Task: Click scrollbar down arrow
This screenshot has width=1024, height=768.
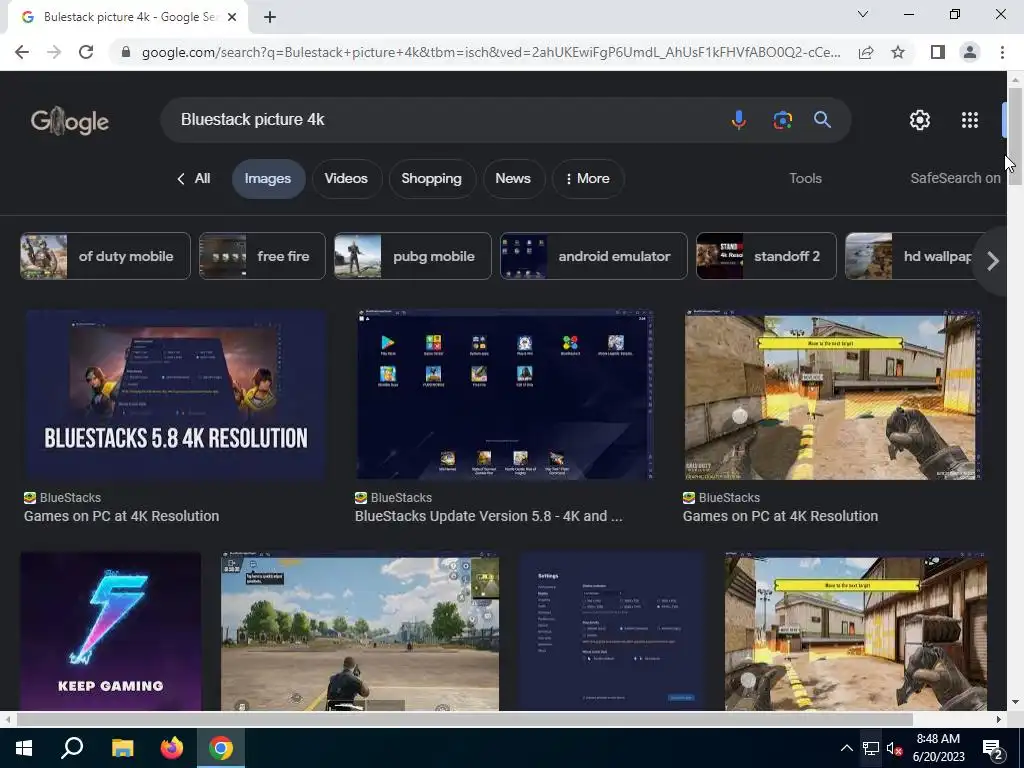Action: (1015, 702)
